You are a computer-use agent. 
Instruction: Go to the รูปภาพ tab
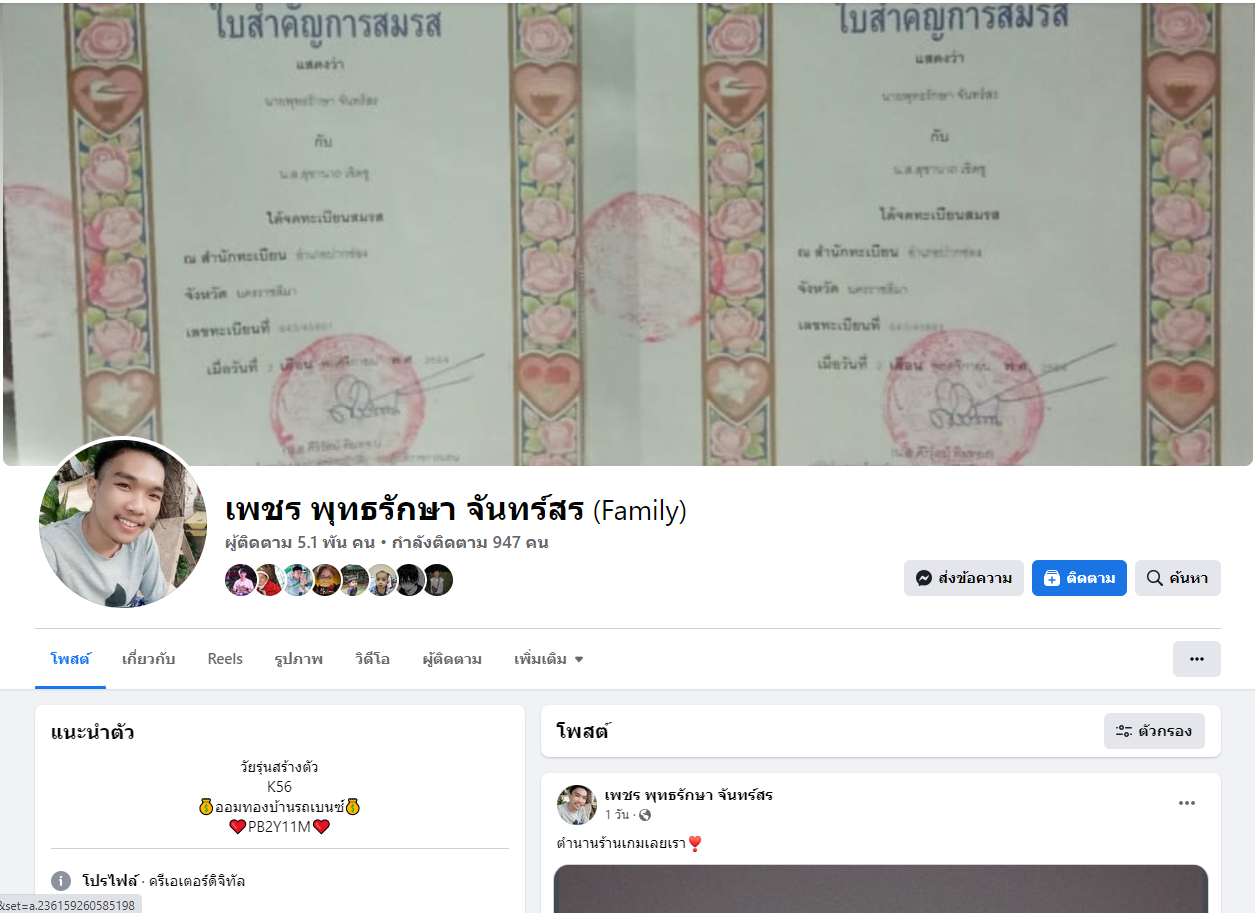tap(299, 659)
